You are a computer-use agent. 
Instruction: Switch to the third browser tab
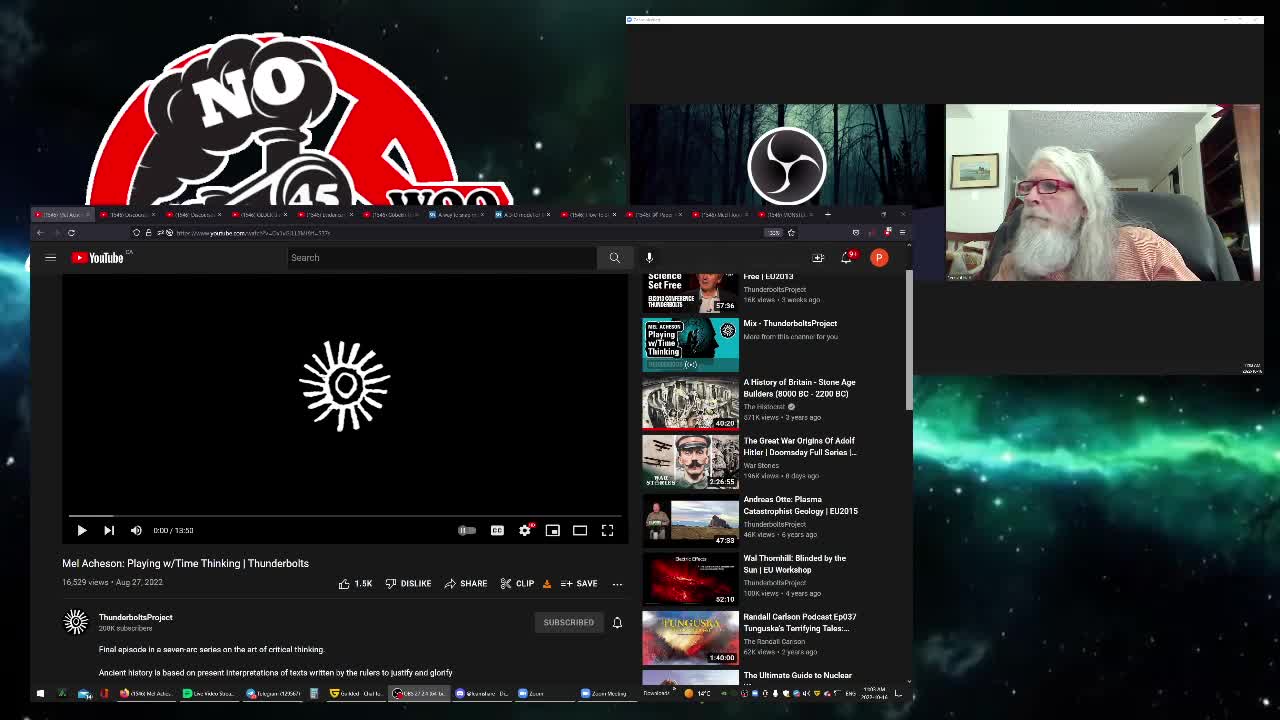tap(193, 214)
